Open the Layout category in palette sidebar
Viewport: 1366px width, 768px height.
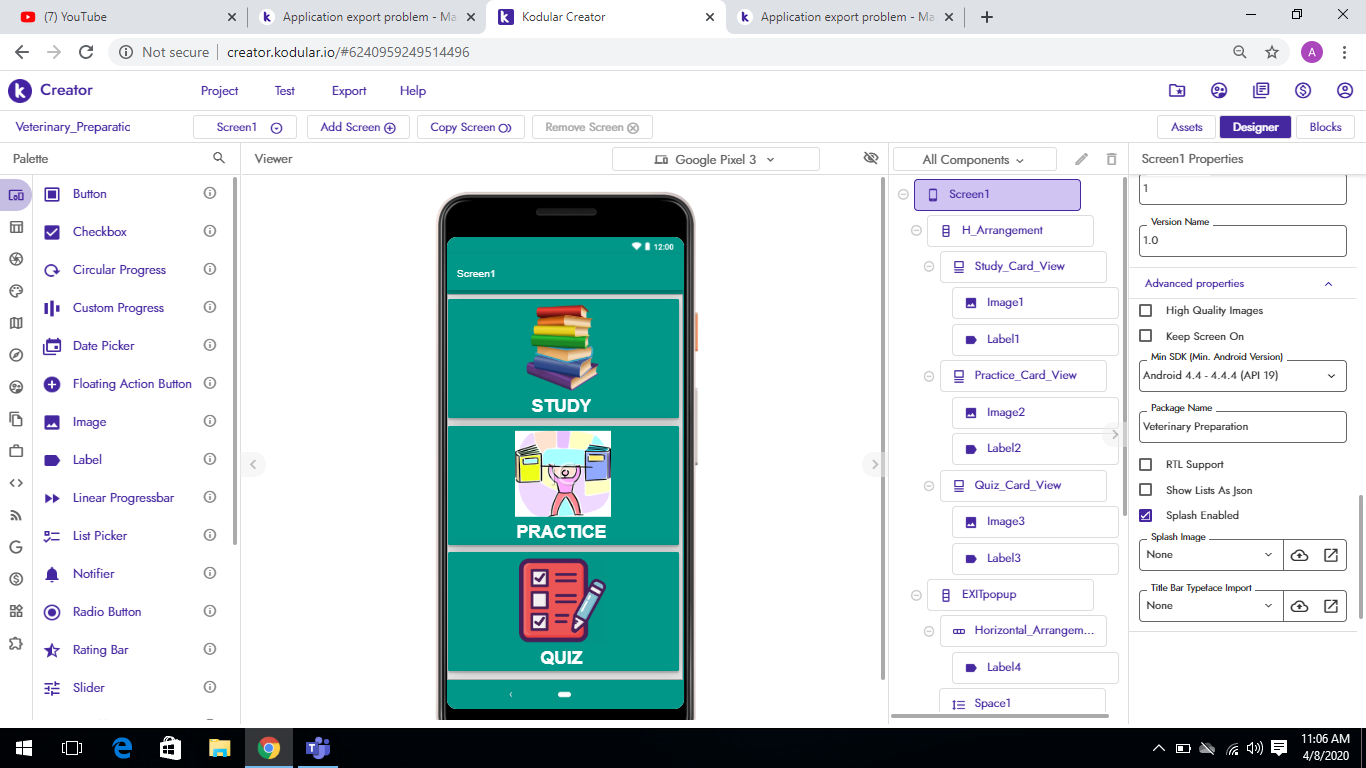pyautogui.click(x=16, y=227)
